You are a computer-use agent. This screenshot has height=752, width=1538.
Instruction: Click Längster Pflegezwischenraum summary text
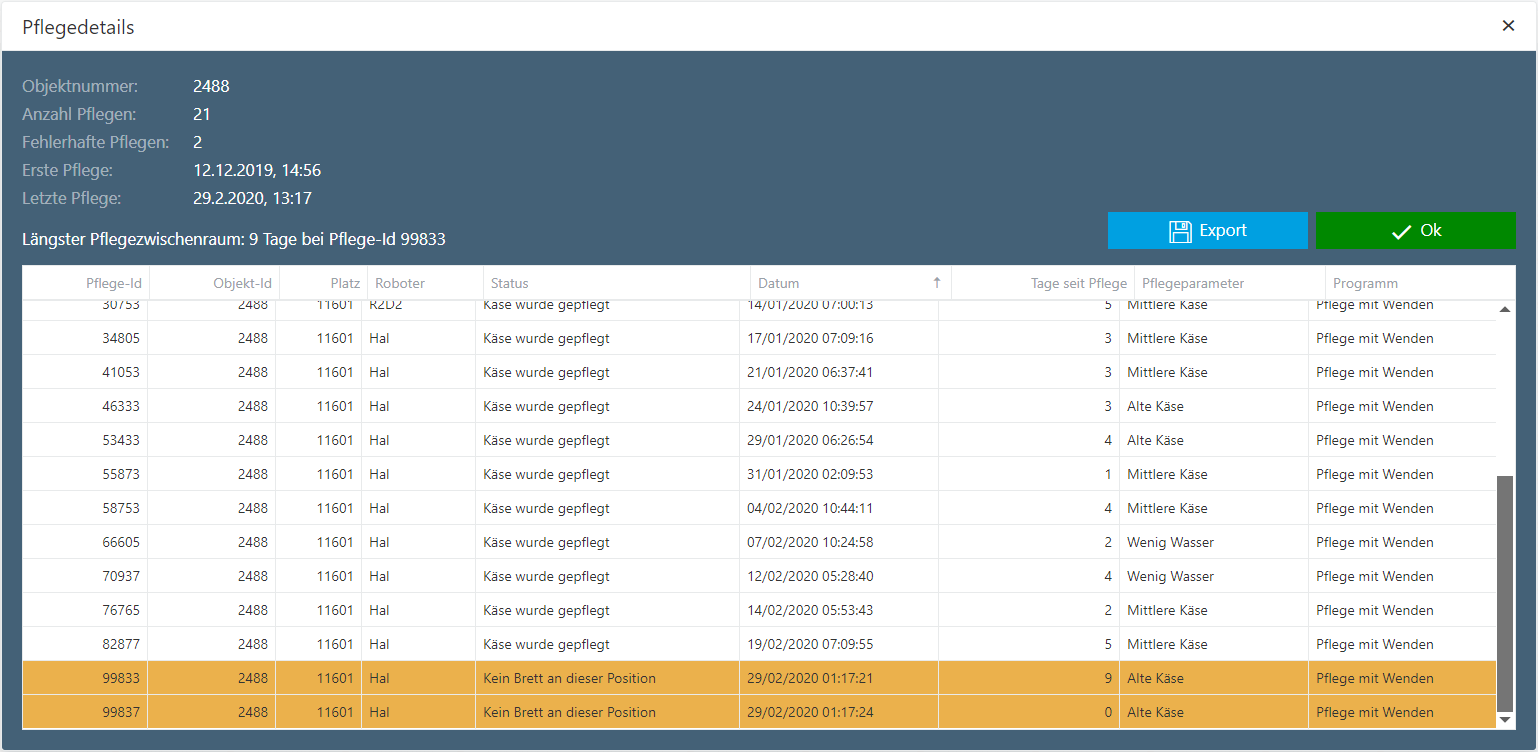(x=234, y=240)
